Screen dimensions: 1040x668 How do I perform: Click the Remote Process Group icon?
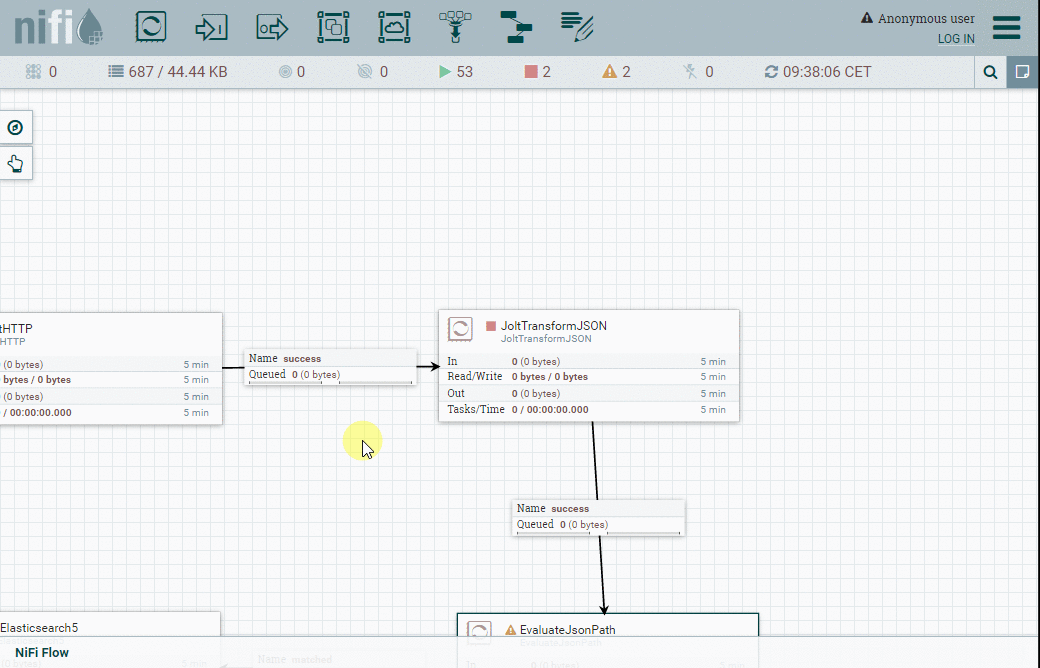click(x=394, y=27)
